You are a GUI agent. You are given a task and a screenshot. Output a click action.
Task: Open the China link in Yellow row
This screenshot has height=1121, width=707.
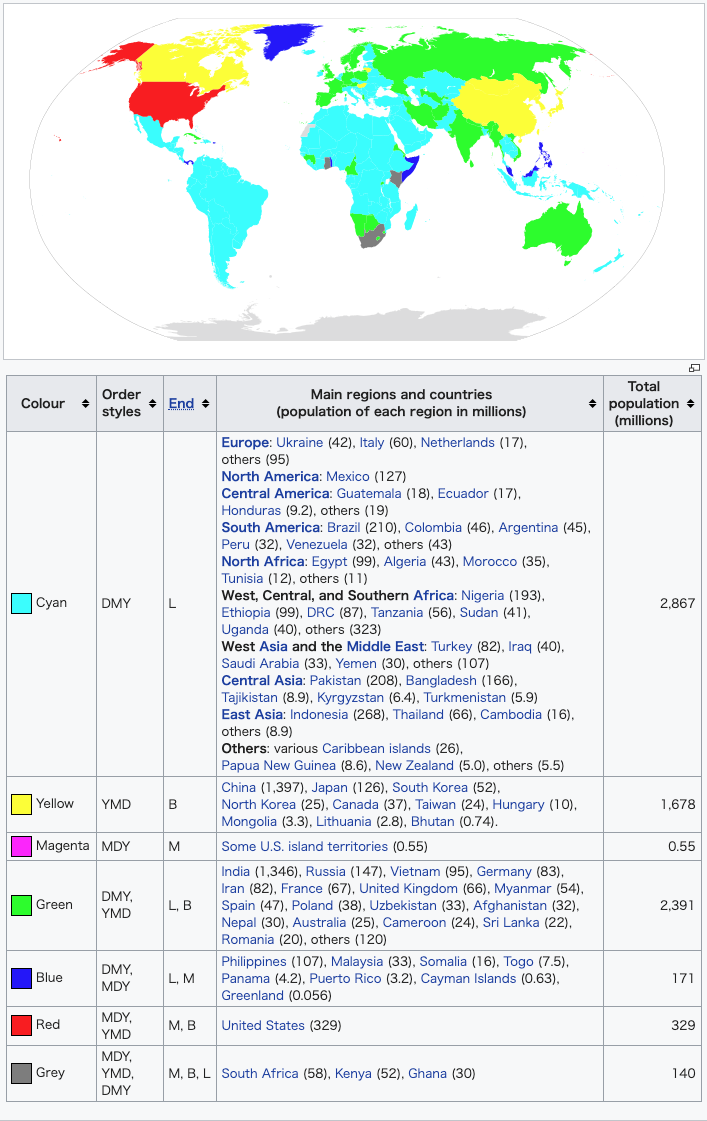click(239, 787)
